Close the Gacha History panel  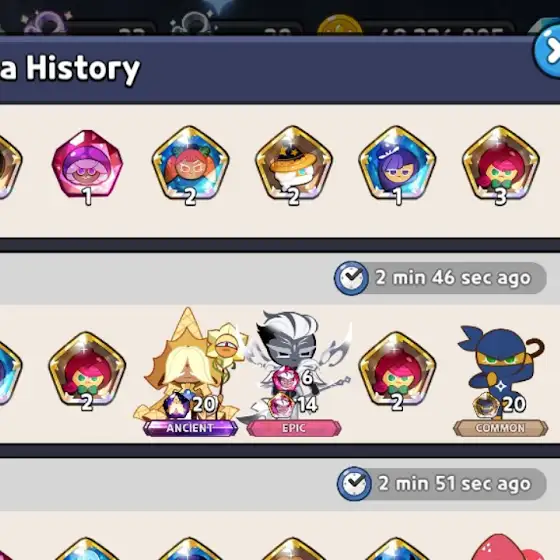(x=548, y=51)
